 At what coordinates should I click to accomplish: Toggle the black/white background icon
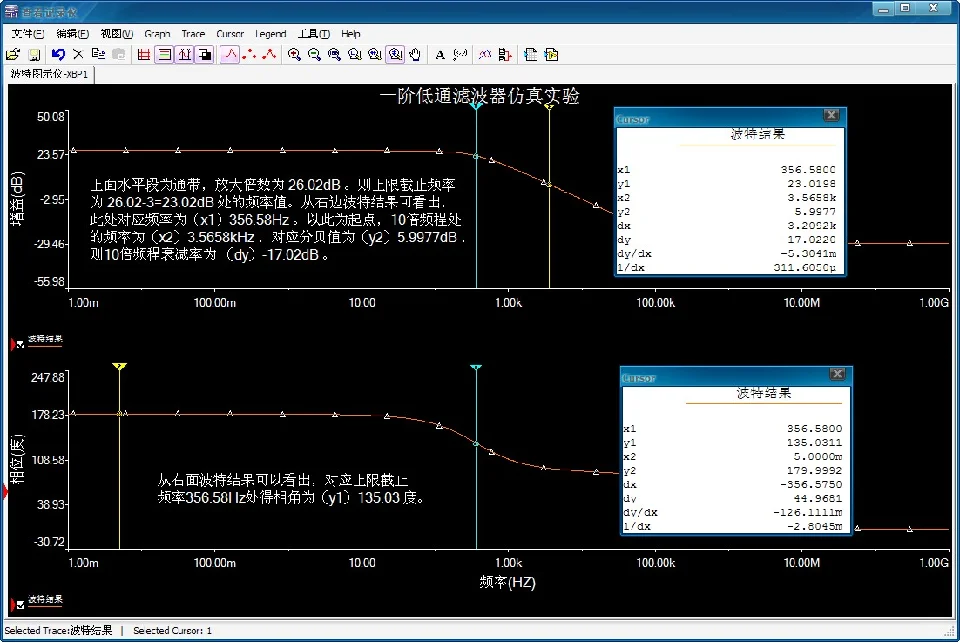tap(204, 55)
